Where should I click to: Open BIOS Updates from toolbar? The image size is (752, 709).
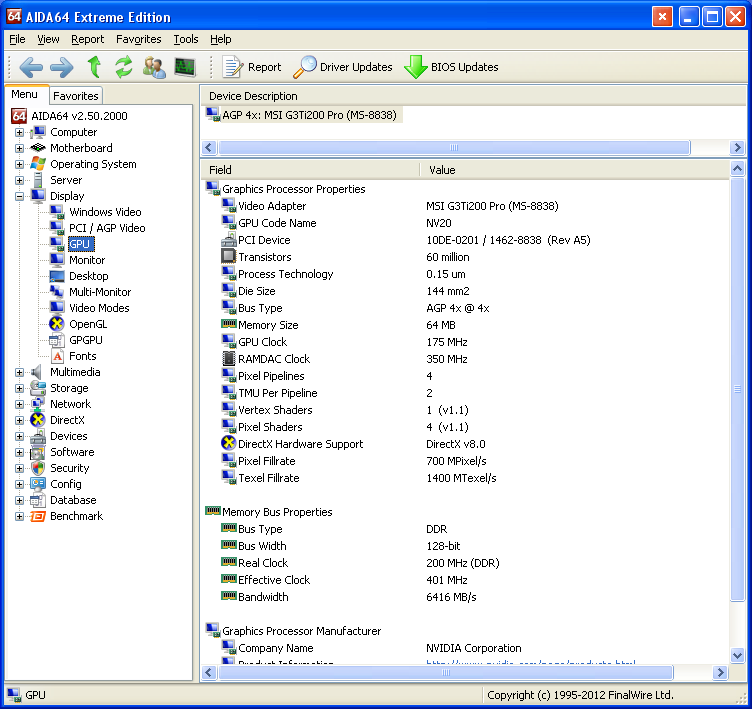point(451,67)
